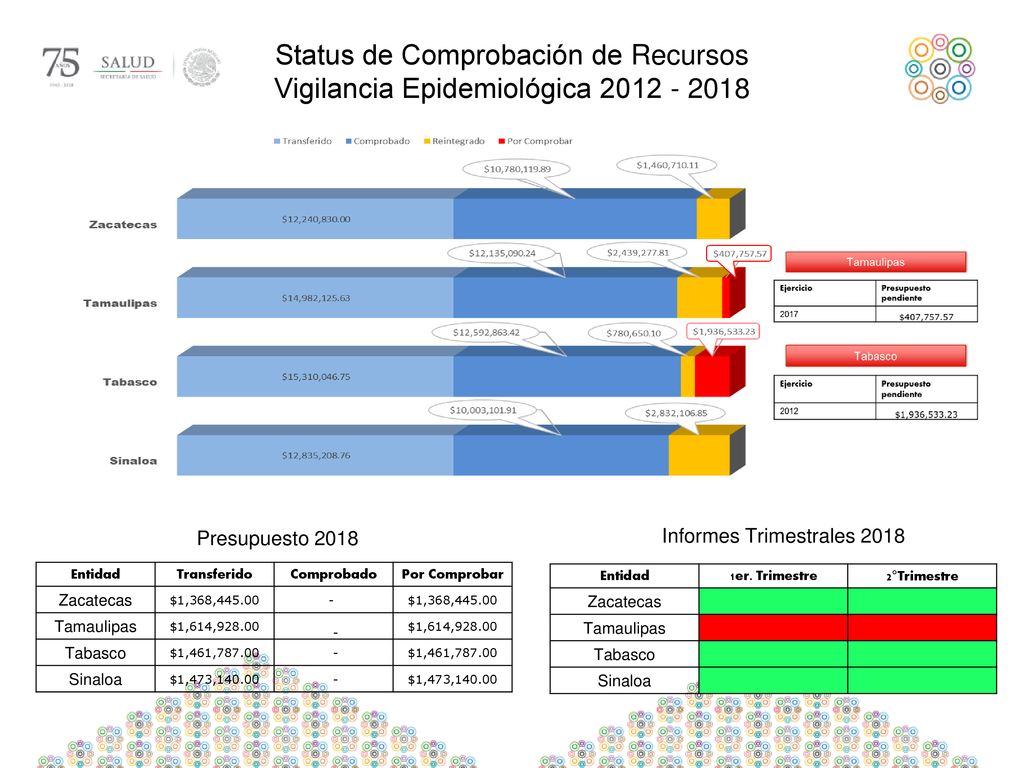The image size is (1024, 768).
Task: Click the 1er. Trimestre column header
Action: click(x=773, y=576)
